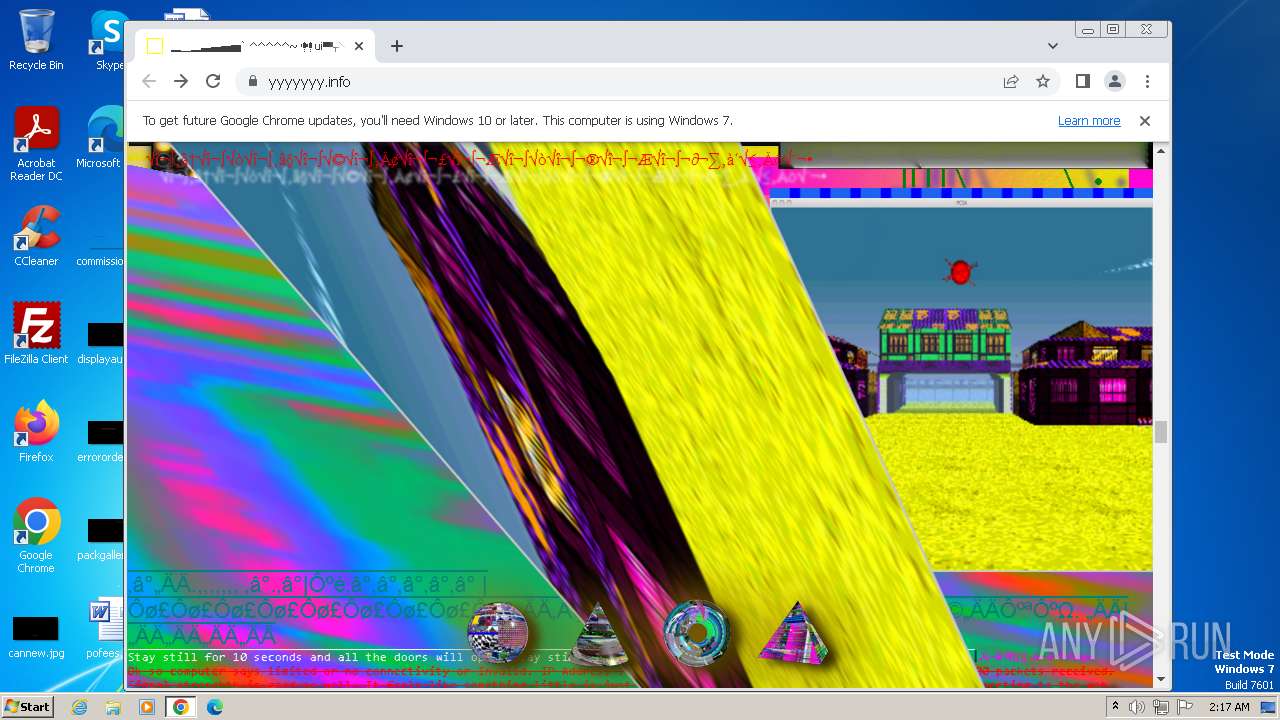Expand the tab search dropdown arrow
This screenshot has width=1280, height=720.
coord(1052,46)
